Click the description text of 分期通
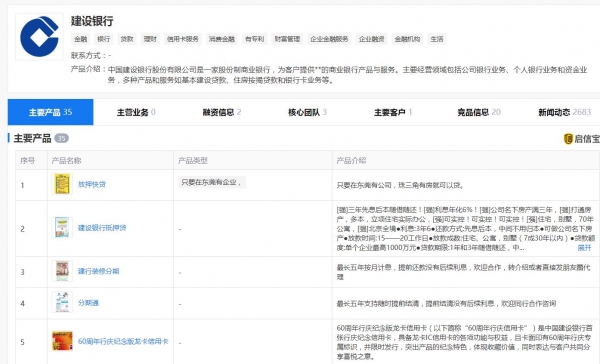This screenshot has width=600, height=364. pos(446,304)
